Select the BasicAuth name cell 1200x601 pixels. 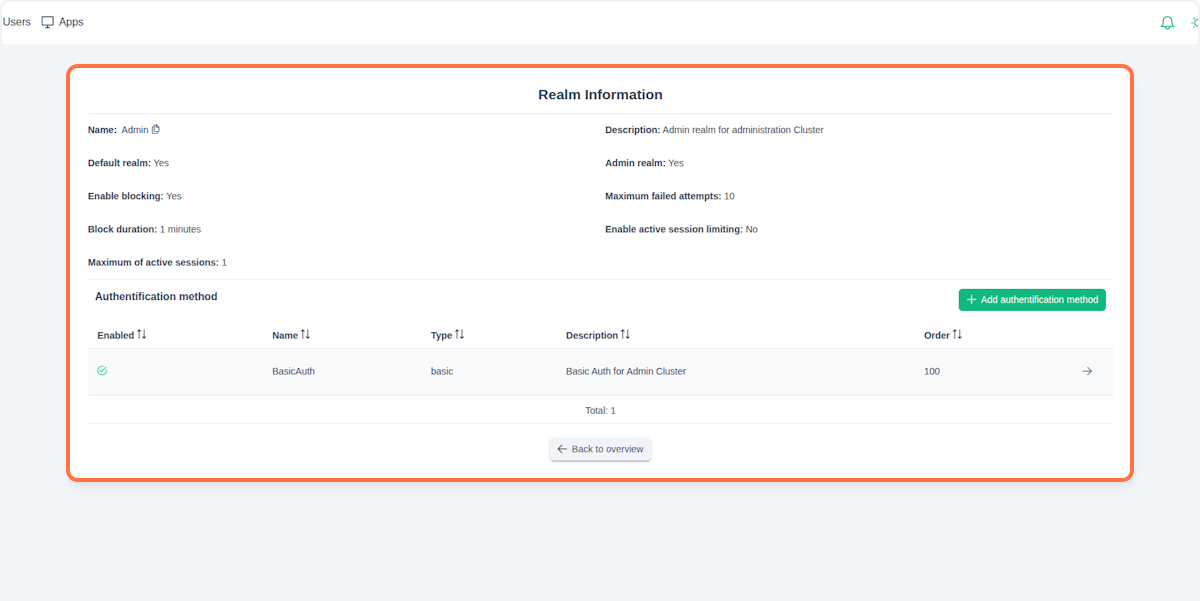(293, 371)
